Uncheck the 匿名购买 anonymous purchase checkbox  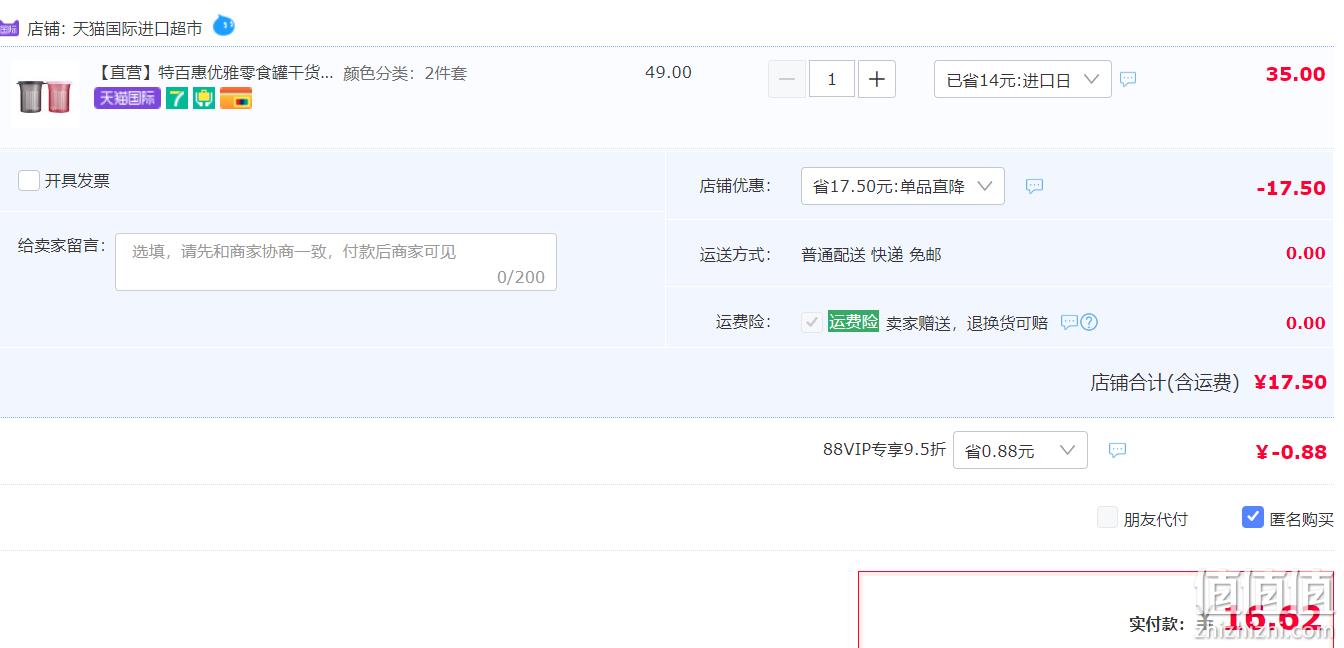(x=1253, y=517)
